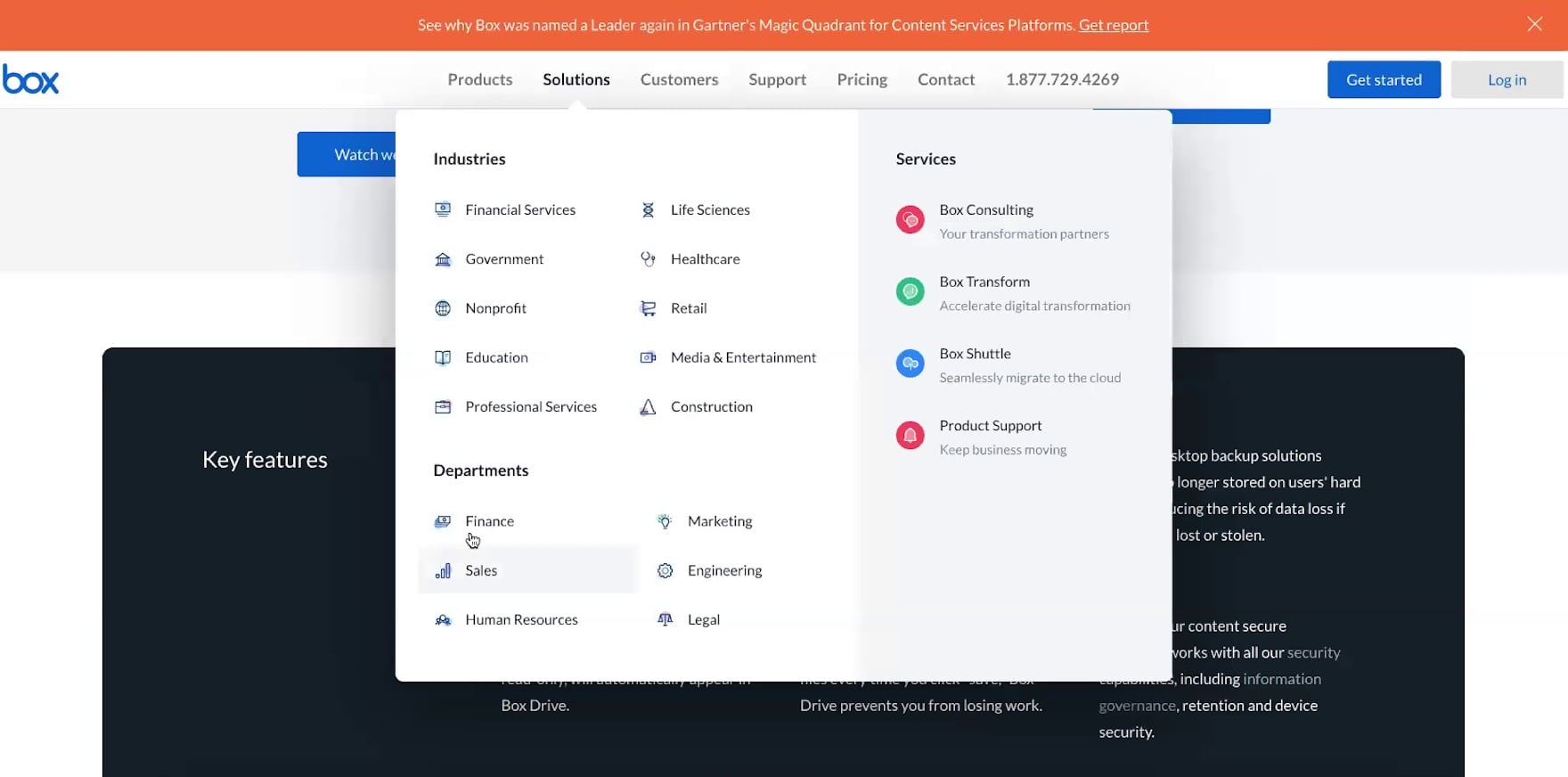
Task: Dismiss the orange announcement banner
Action: 1534,24
